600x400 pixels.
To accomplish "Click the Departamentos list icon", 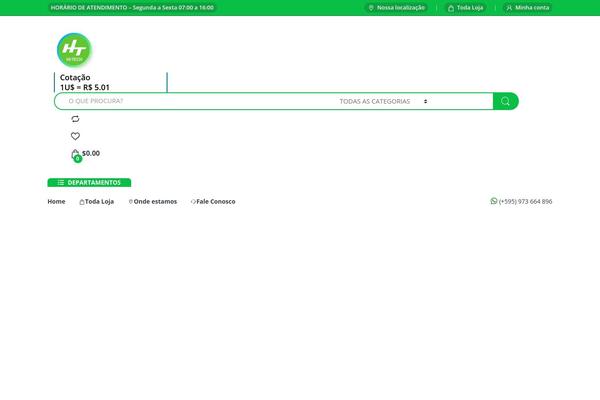I will tap(60, 183).
